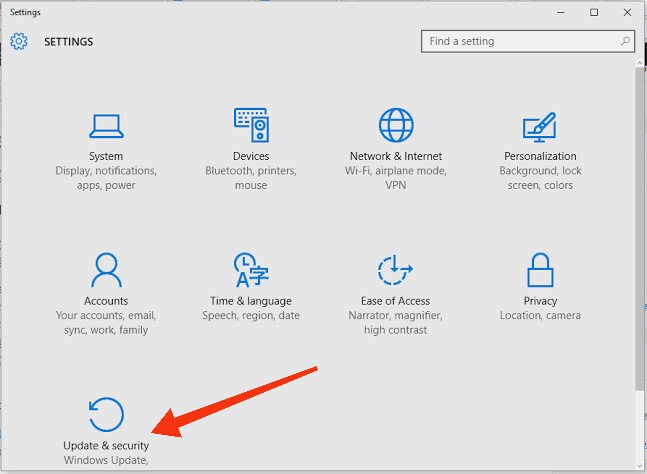The image size is (647, 474).
Task: Click 'Windows Update,' description text
Action: pyautogui.click(x=106, y=460)
